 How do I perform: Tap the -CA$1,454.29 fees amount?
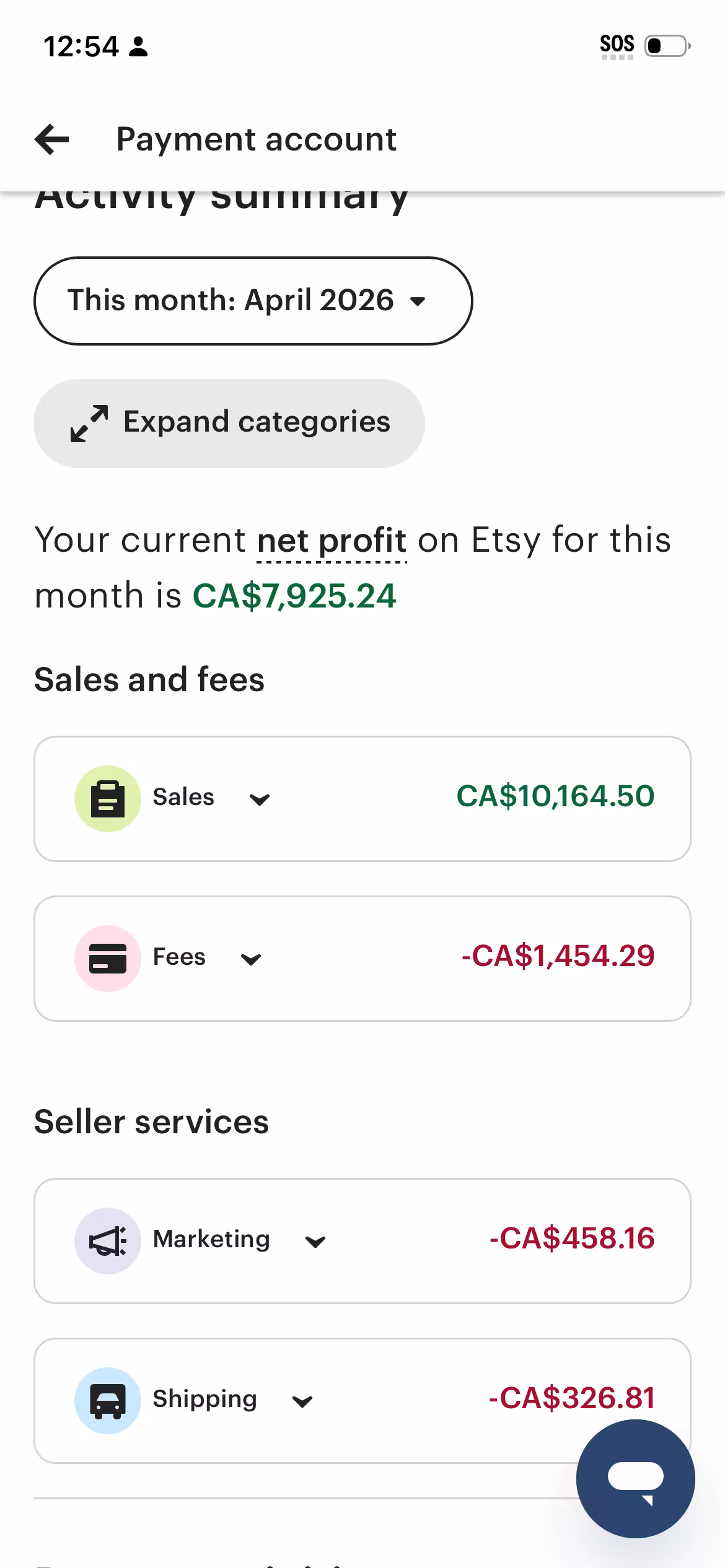pyautogui.click(x=558, y=956)
